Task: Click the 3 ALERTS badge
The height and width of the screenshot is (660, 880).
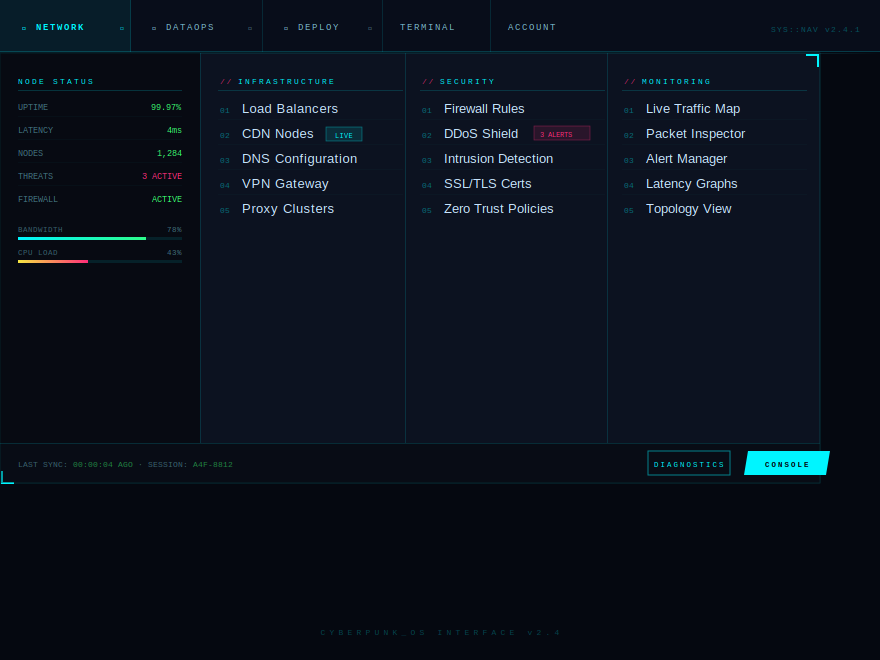Action: [x=562, y=134]
